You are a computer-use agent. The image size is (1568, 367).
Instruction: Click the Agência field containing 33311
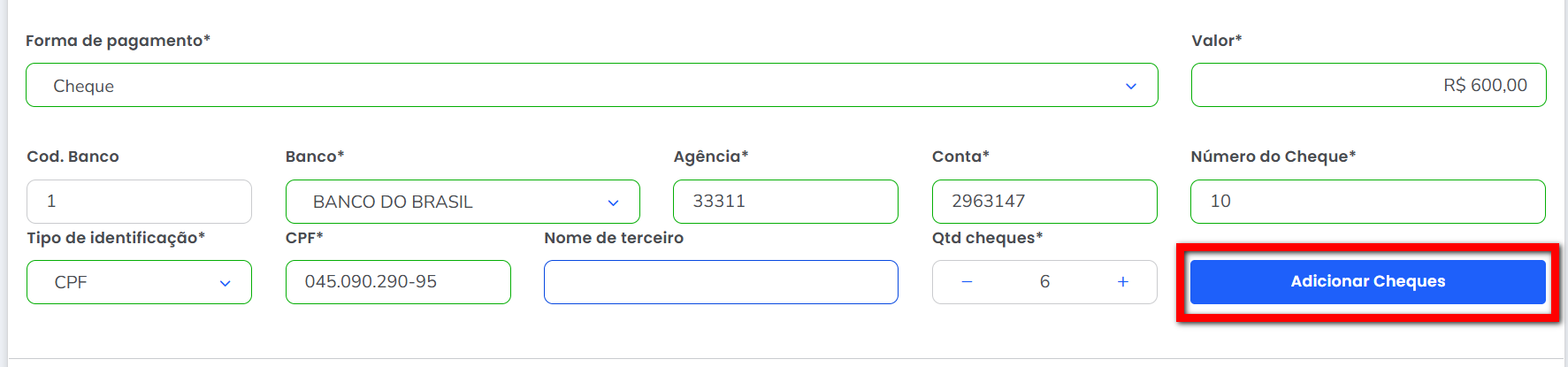(784, 202)
